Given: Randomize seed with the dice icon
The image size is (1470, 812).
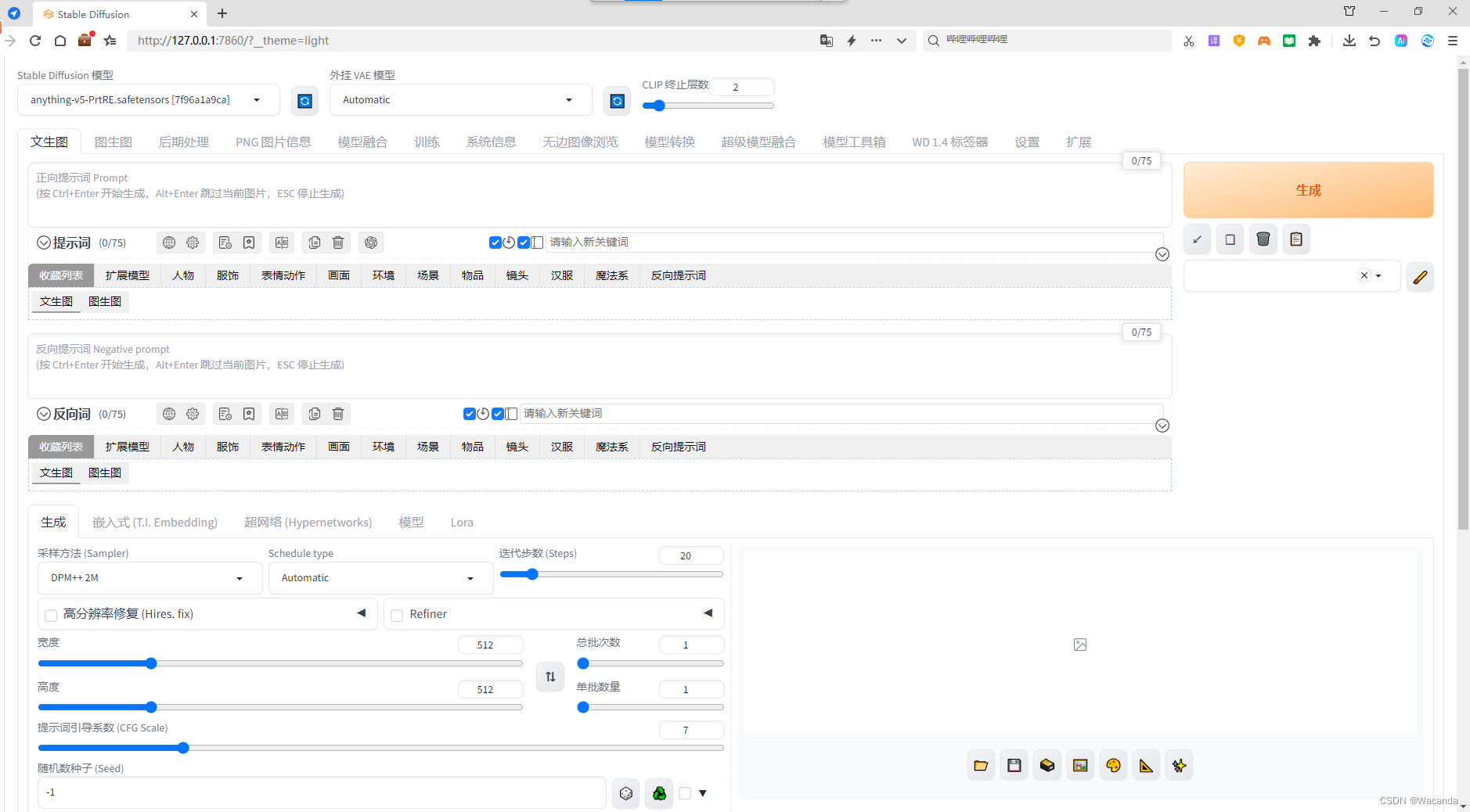Looking at the screenshot, I should 626,793.
